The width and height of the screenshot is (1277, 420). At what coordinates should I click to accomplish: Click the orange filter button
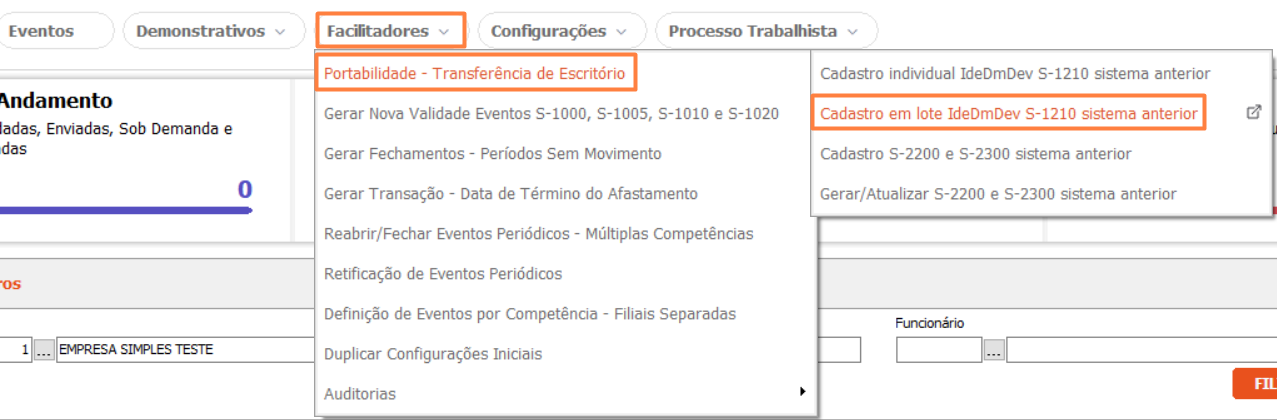pyautogui.click(x=1255, y=384)
